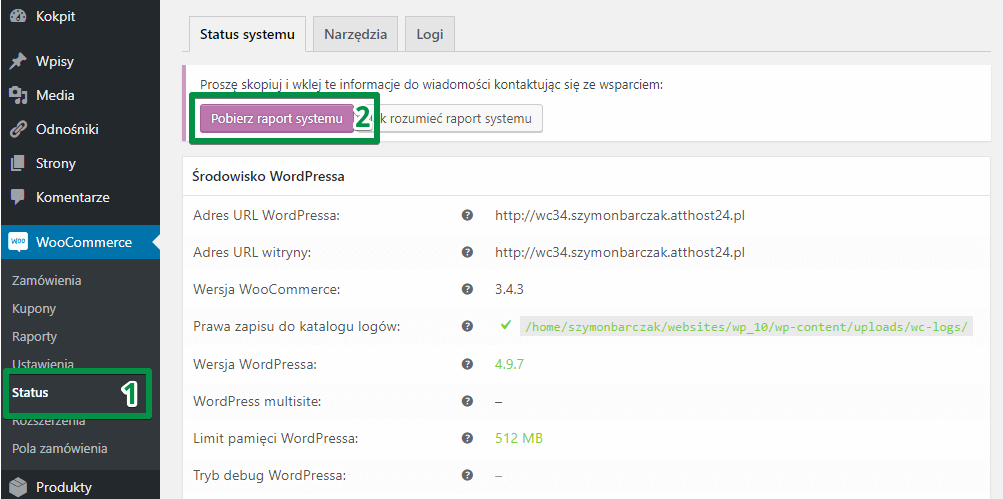Click help icon beside Tryb debug WordPressa
The height and width of the screenshot is (499, 1003).
[468, 475]
